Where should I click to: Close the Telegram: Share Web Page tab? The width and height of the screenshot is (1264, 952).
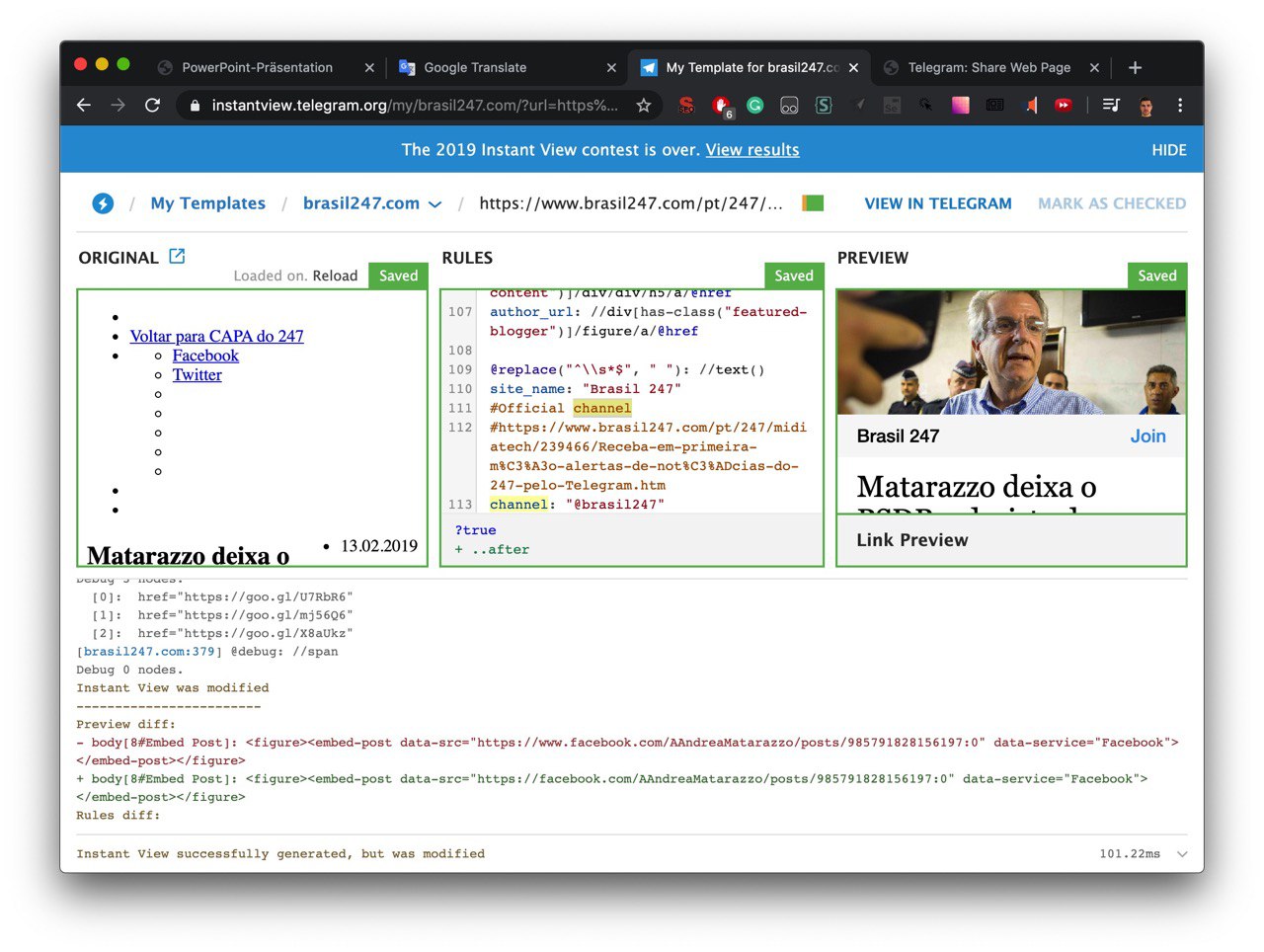(1094, 67)
